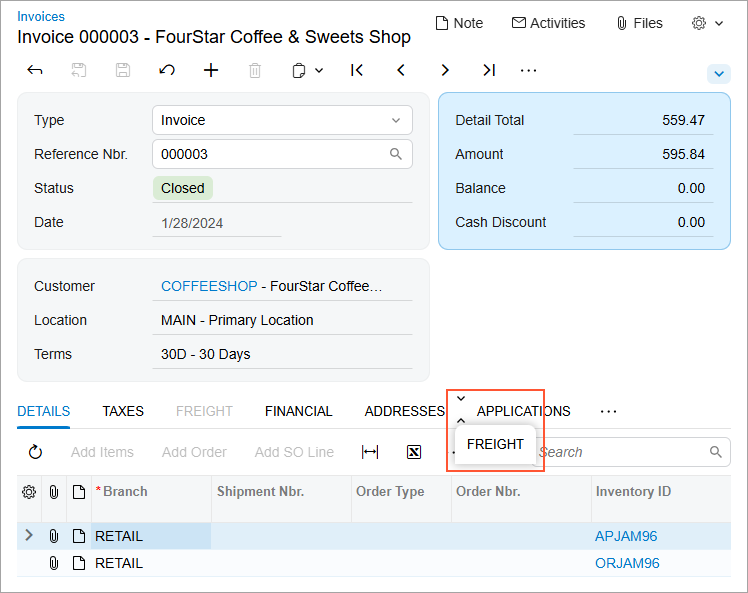Open the Type dropdown set to Invoice

(x=281, y=120)
